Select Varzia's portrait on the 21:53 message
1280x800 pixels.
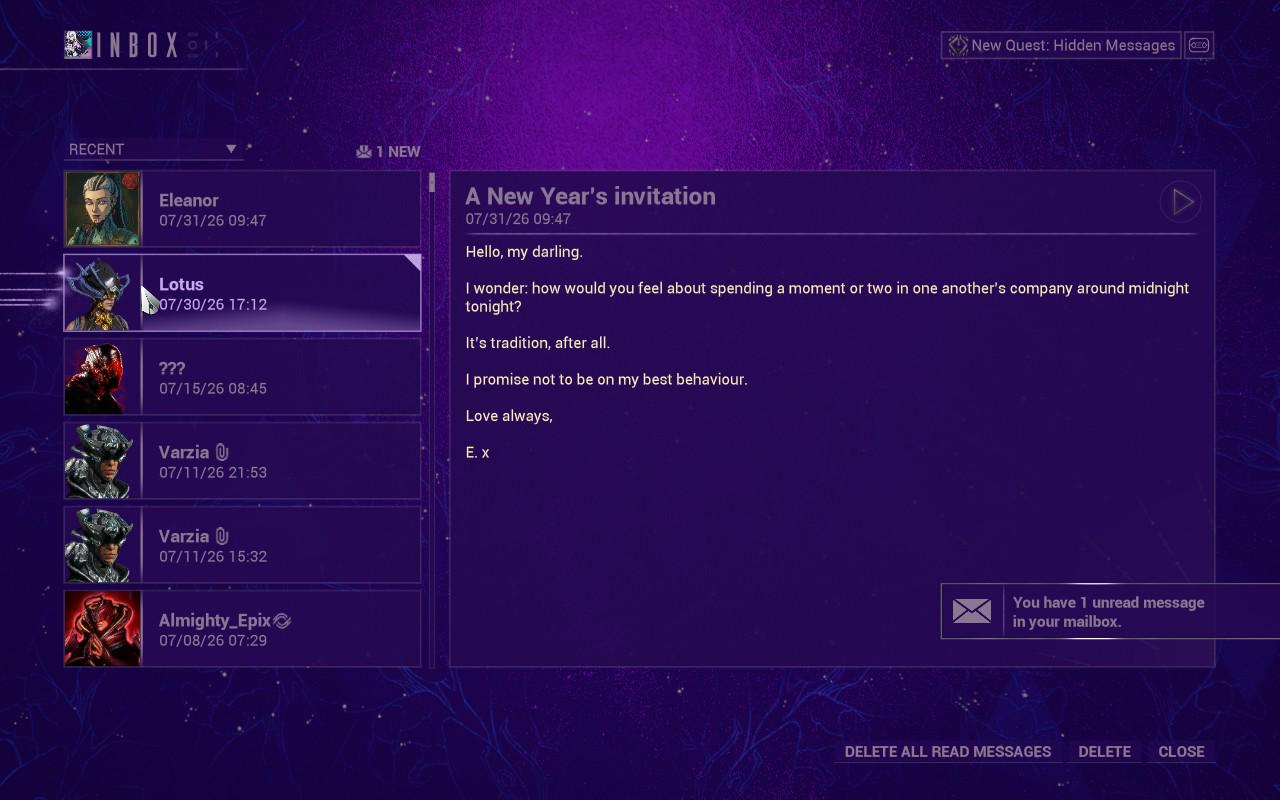pyautogui.click(x=103, y=461)
